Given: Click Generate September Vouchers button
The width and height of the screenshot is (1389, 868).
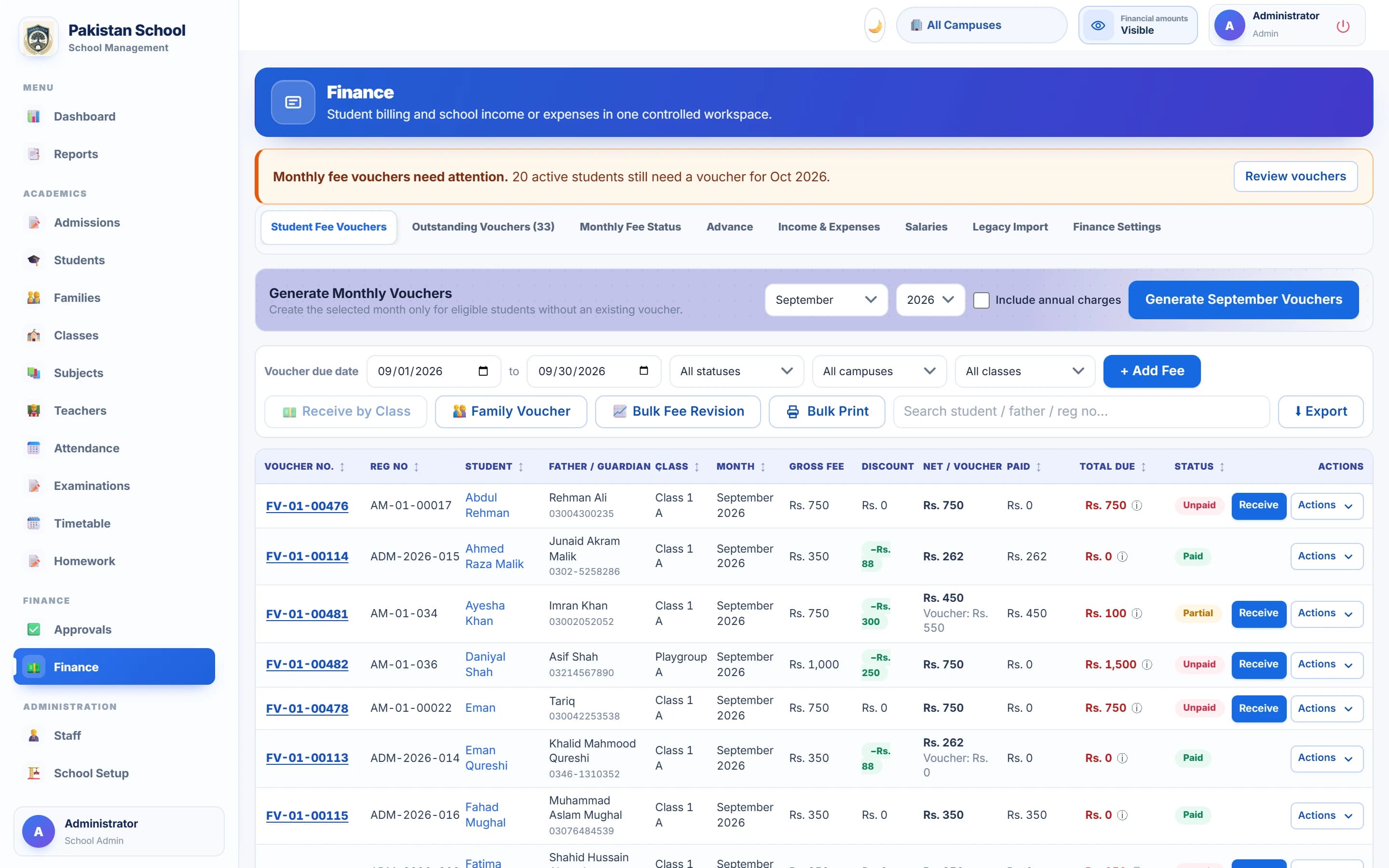Looking at the screenshot, I should tap(1243, 299).
